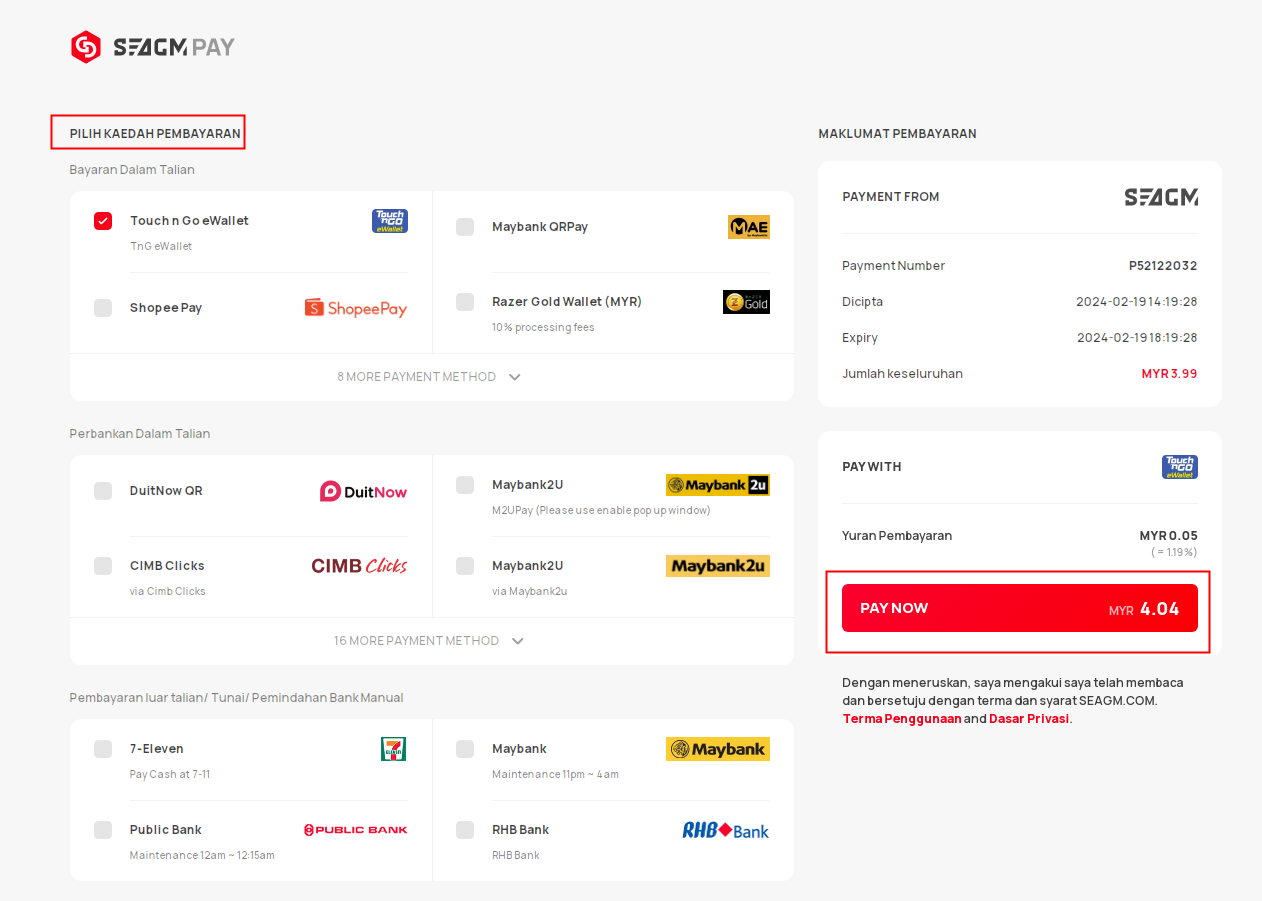Image resolution: width=1262 pixels, height=901 pixels.
Task: Click Pay Now MYR 4.04 button
Action: tap(1020, 608)
